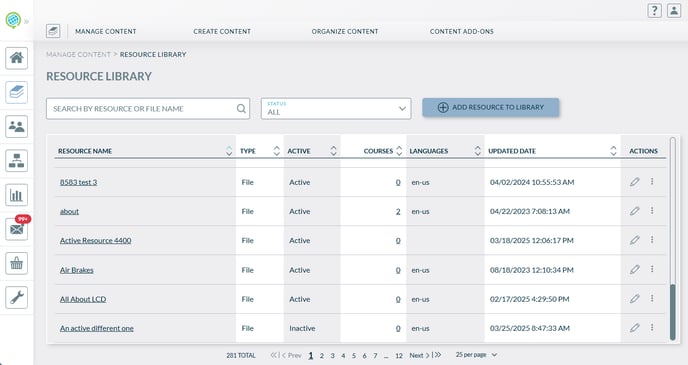Sort by Courses column arrows

pos(399,151)
